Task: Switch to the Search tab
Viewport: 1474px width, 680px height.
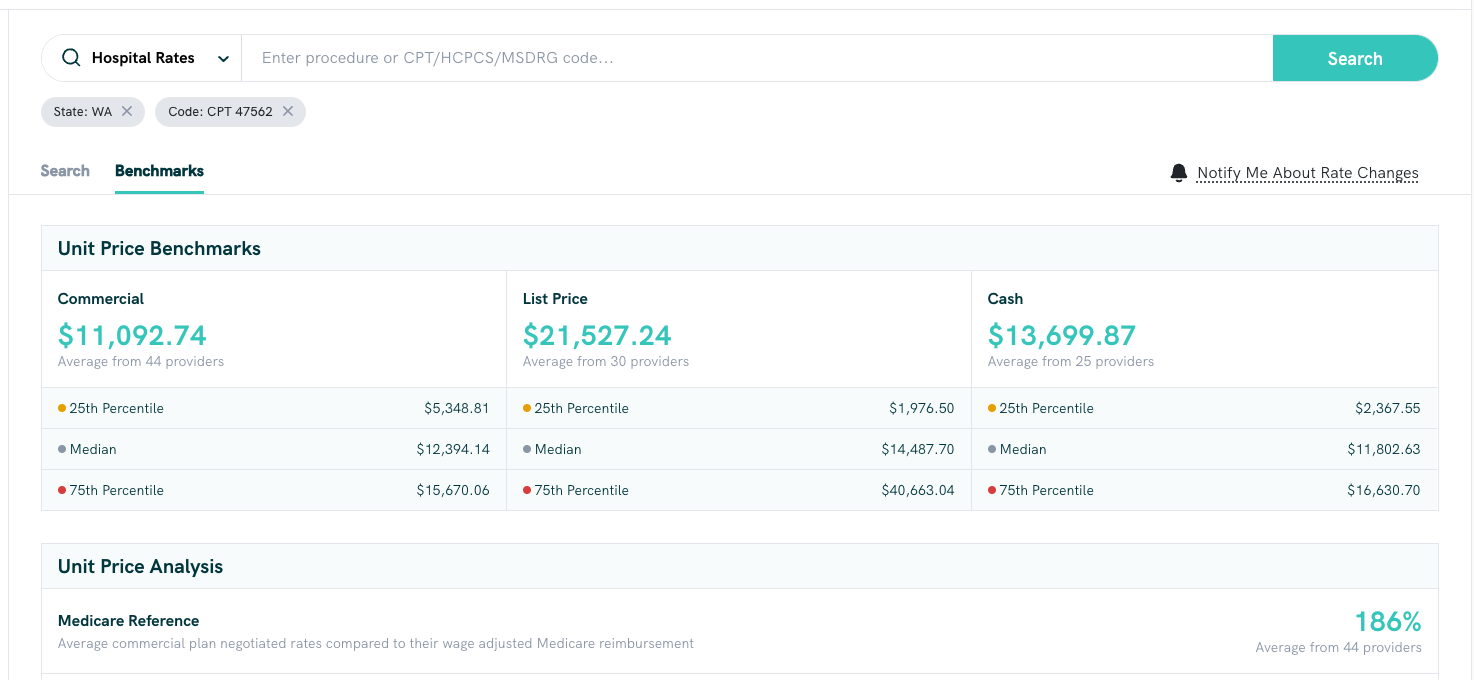Action: pyautogui.click(x=65, y=171)
